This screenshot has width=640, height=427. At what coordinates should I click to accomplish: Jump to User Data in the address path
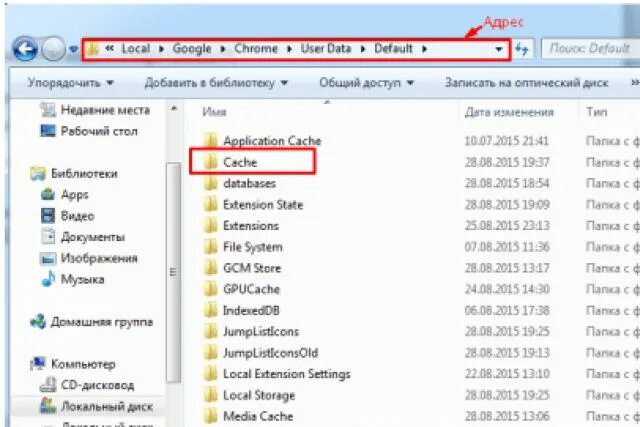click(326, 49)
